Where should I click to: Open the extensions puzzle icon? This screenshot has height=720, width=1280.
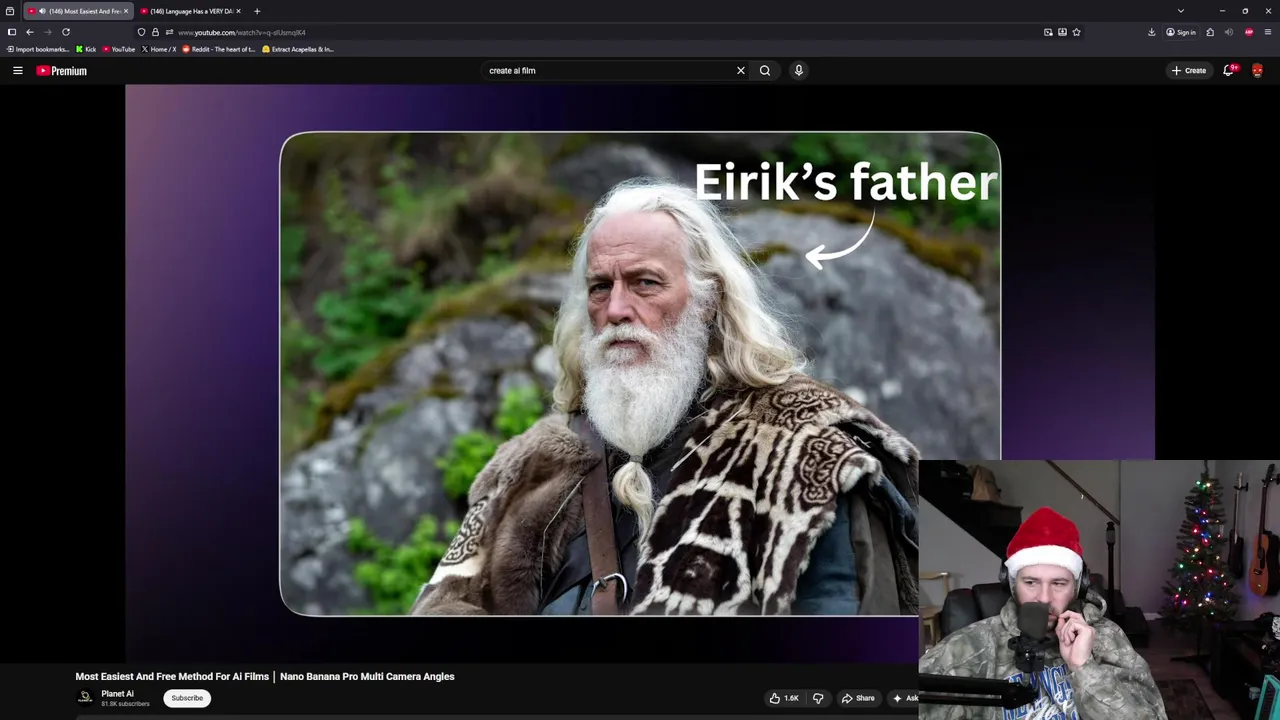1210,32
